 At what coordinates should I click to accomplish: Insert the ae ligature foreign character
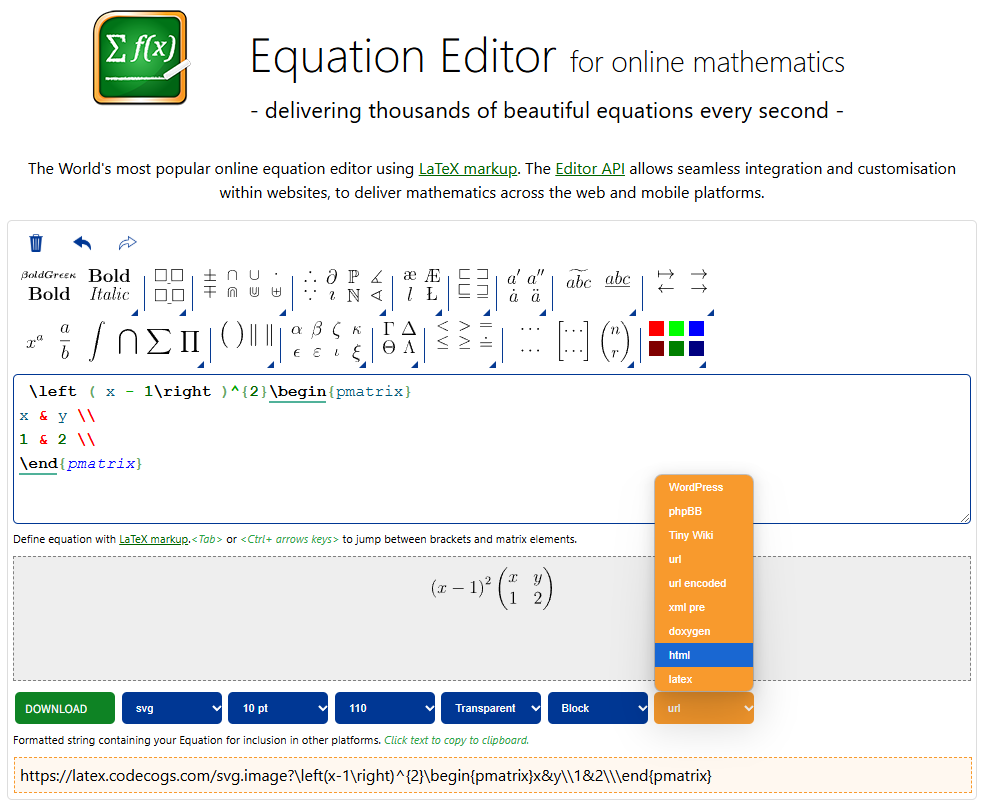pyautogui.click(x=410, y=276)
